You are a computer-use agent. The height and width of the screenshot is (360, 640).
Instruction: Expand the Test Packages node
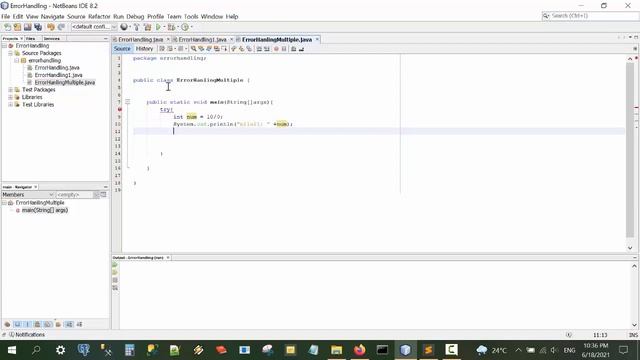click(11, 90)
